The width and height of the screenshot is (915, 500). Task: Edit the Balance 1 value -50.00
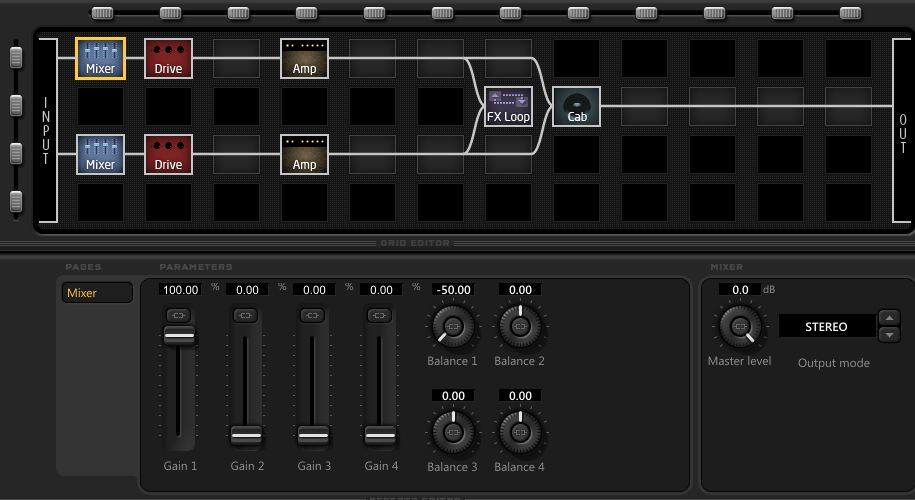pos(453,289)
